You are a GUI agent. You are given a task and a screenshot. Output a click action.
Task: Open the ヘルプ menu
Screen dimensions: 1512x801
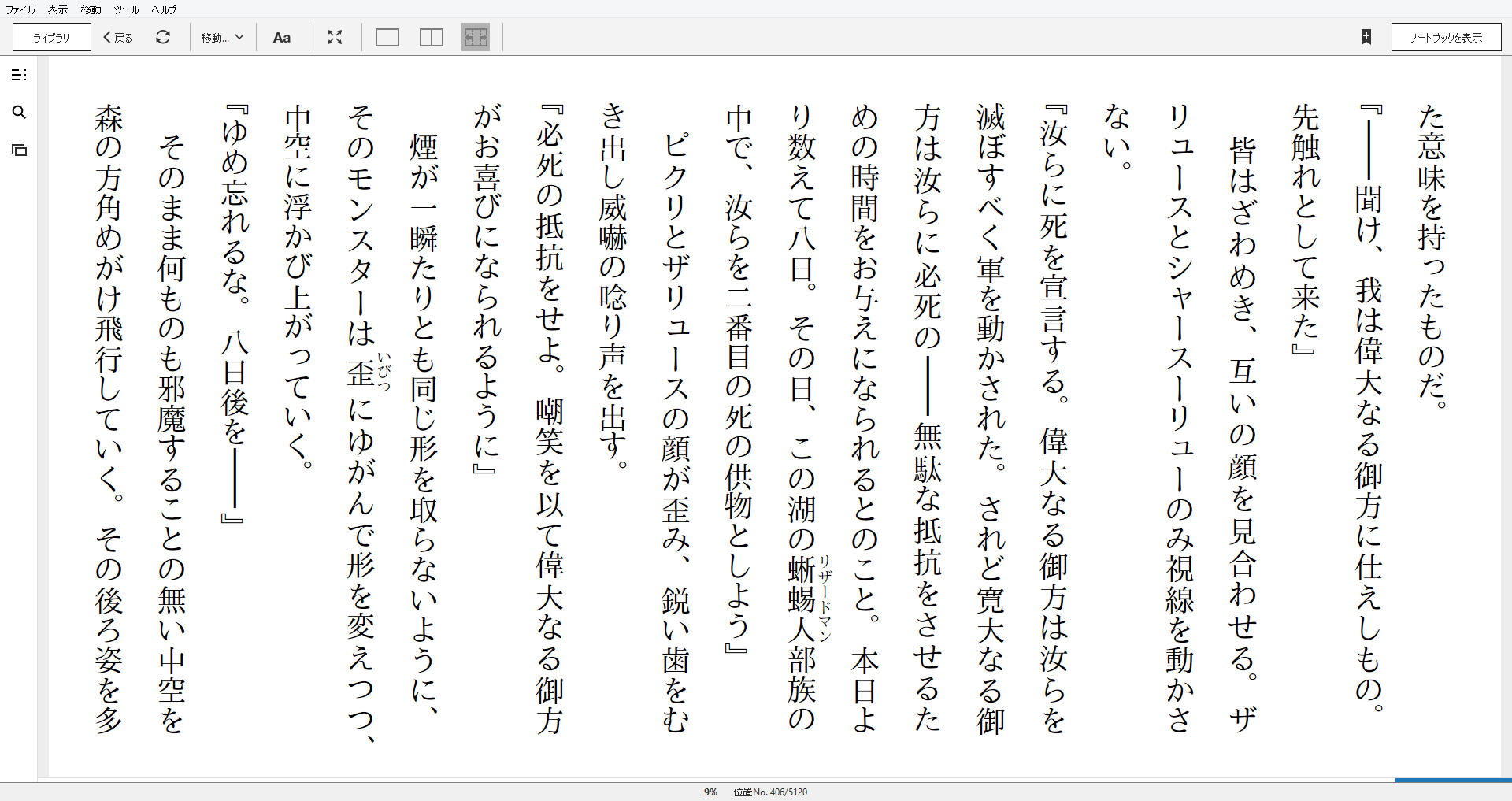click(x=164, y=9)
